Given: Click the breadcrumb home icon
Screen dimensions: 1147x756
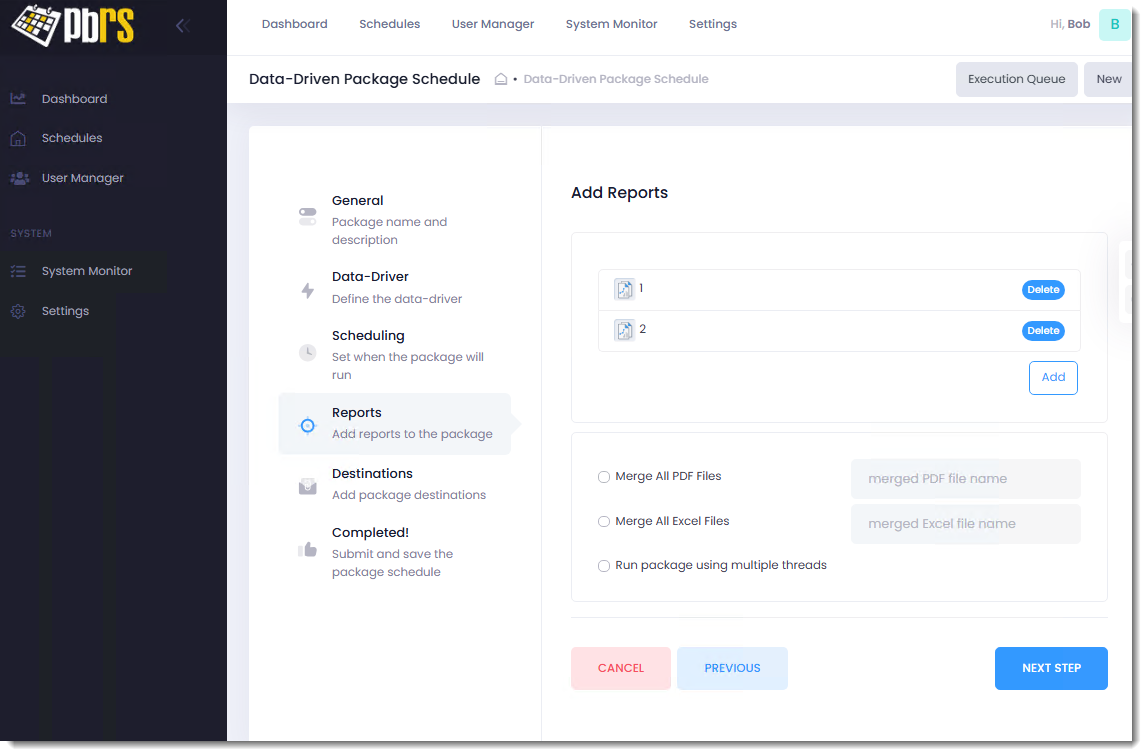Looking at the screenshot, I should pyautogui.click(x=501, y=79).
